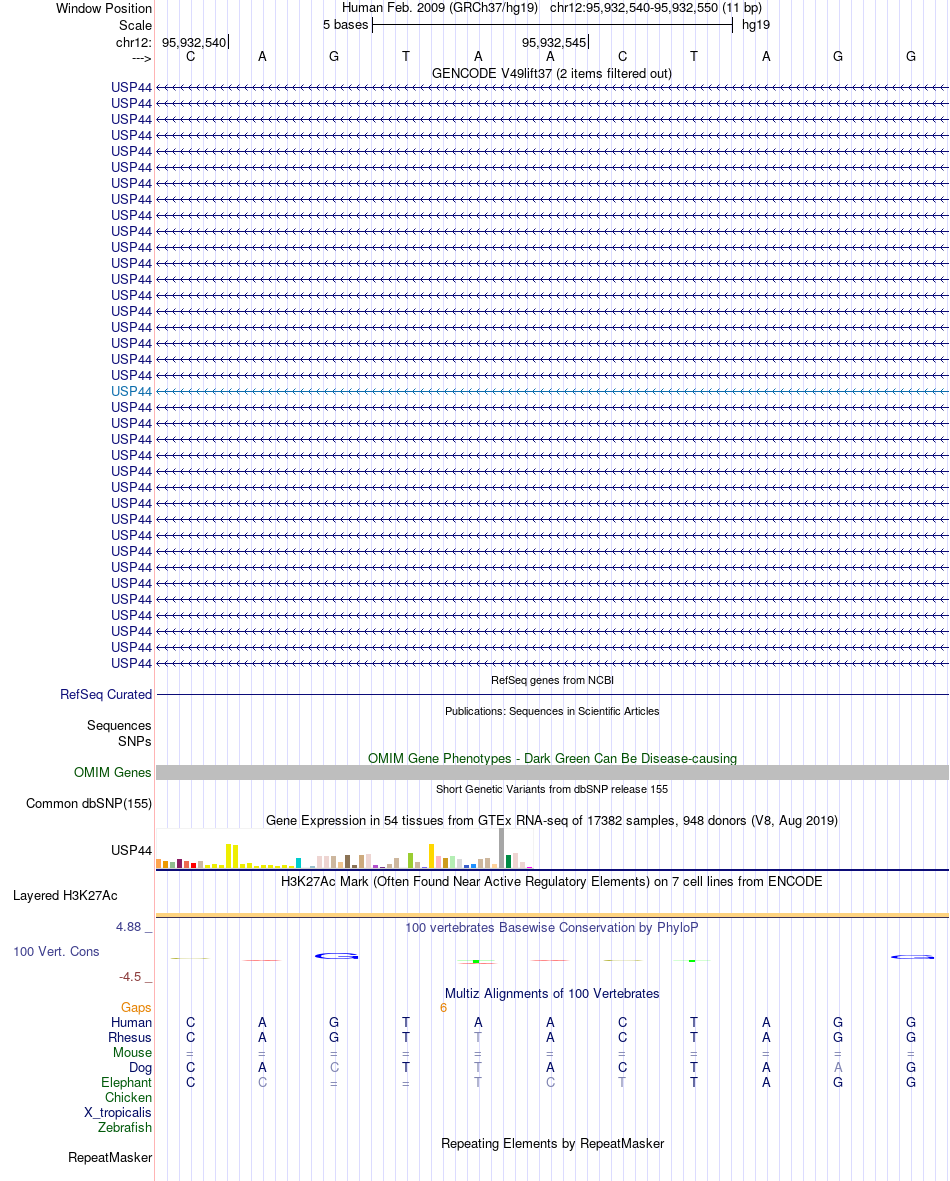
Task: Select the Sequences track label
Action: coord(119,725)
